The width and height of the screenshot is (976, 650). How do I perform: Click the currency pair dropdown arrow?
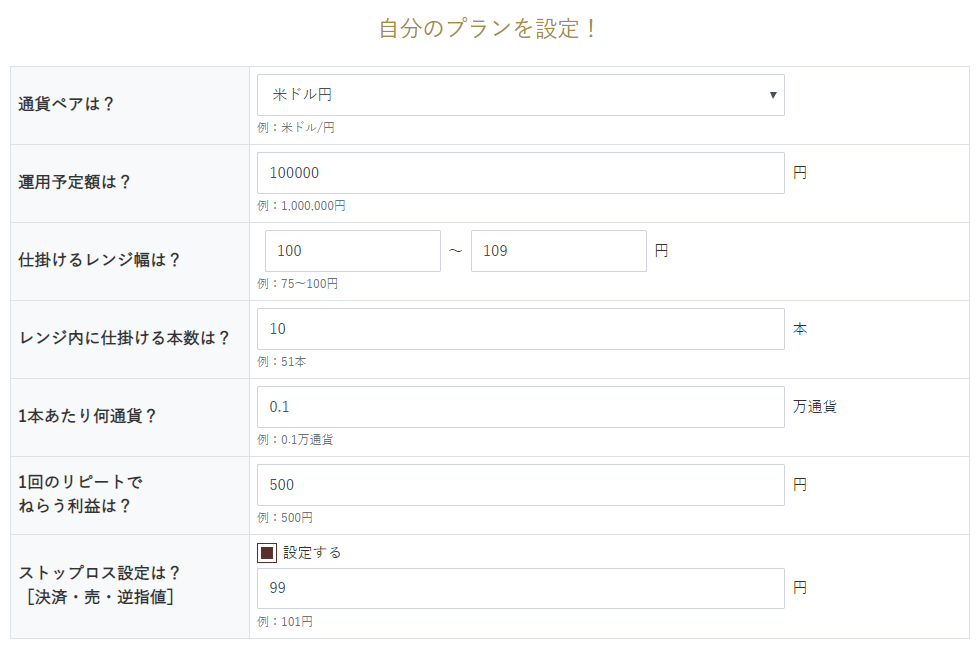773,95
